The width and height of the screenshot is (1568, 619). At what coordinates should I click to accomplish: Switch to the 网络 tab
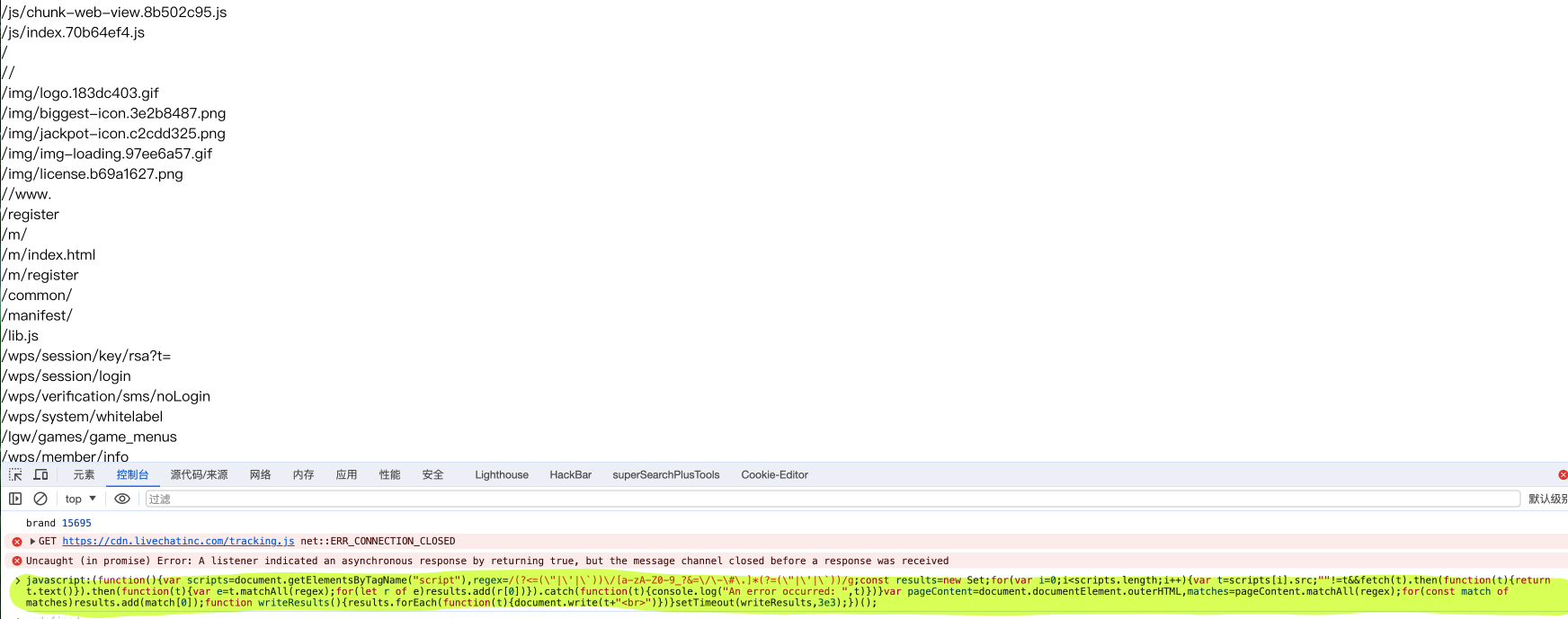point(260,474)
